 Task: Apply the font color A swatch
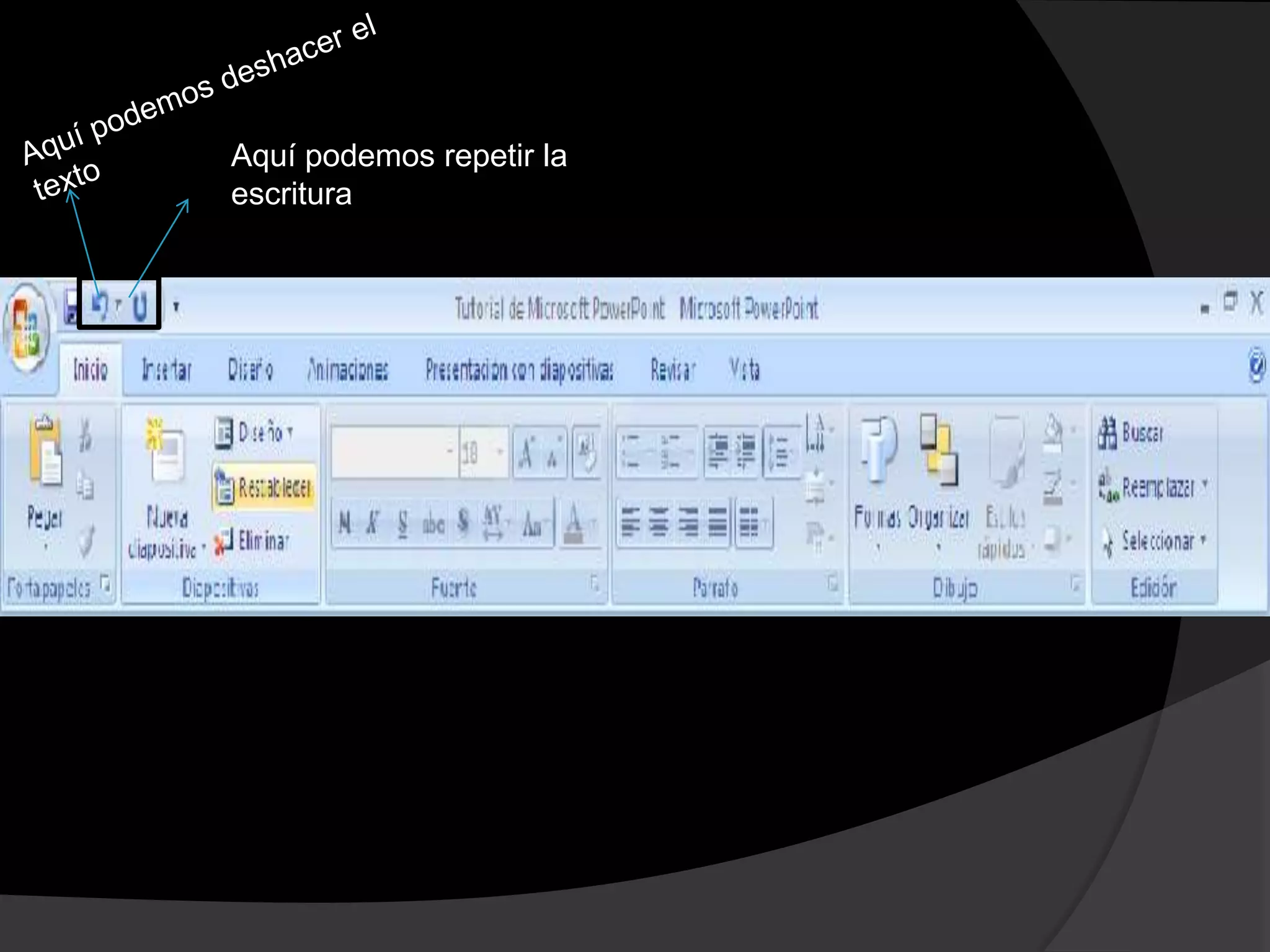pos(574,524)
